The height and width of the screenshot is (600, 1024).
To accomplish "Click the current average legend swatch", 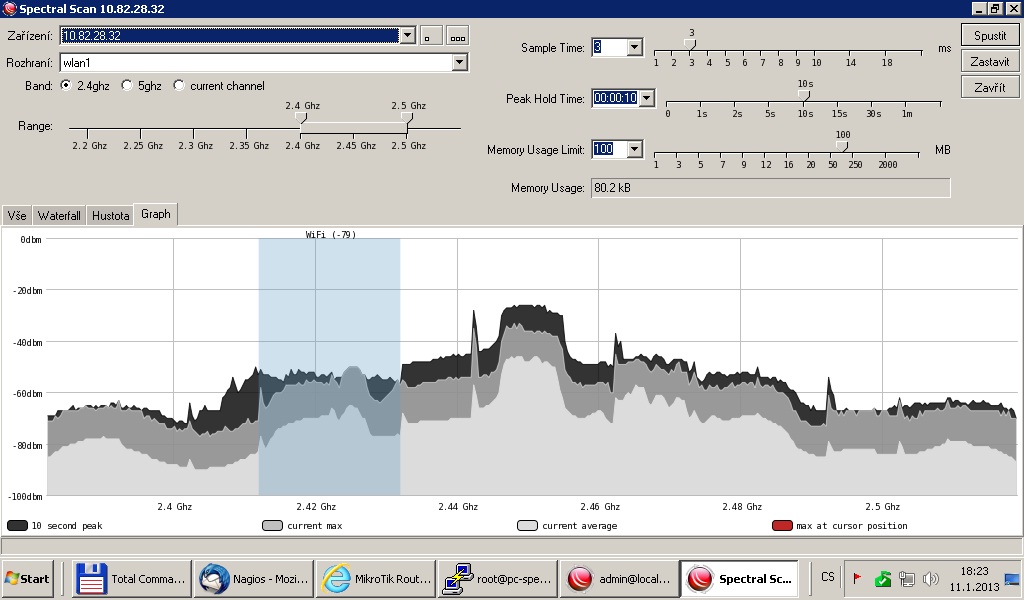I will [527, 526].
